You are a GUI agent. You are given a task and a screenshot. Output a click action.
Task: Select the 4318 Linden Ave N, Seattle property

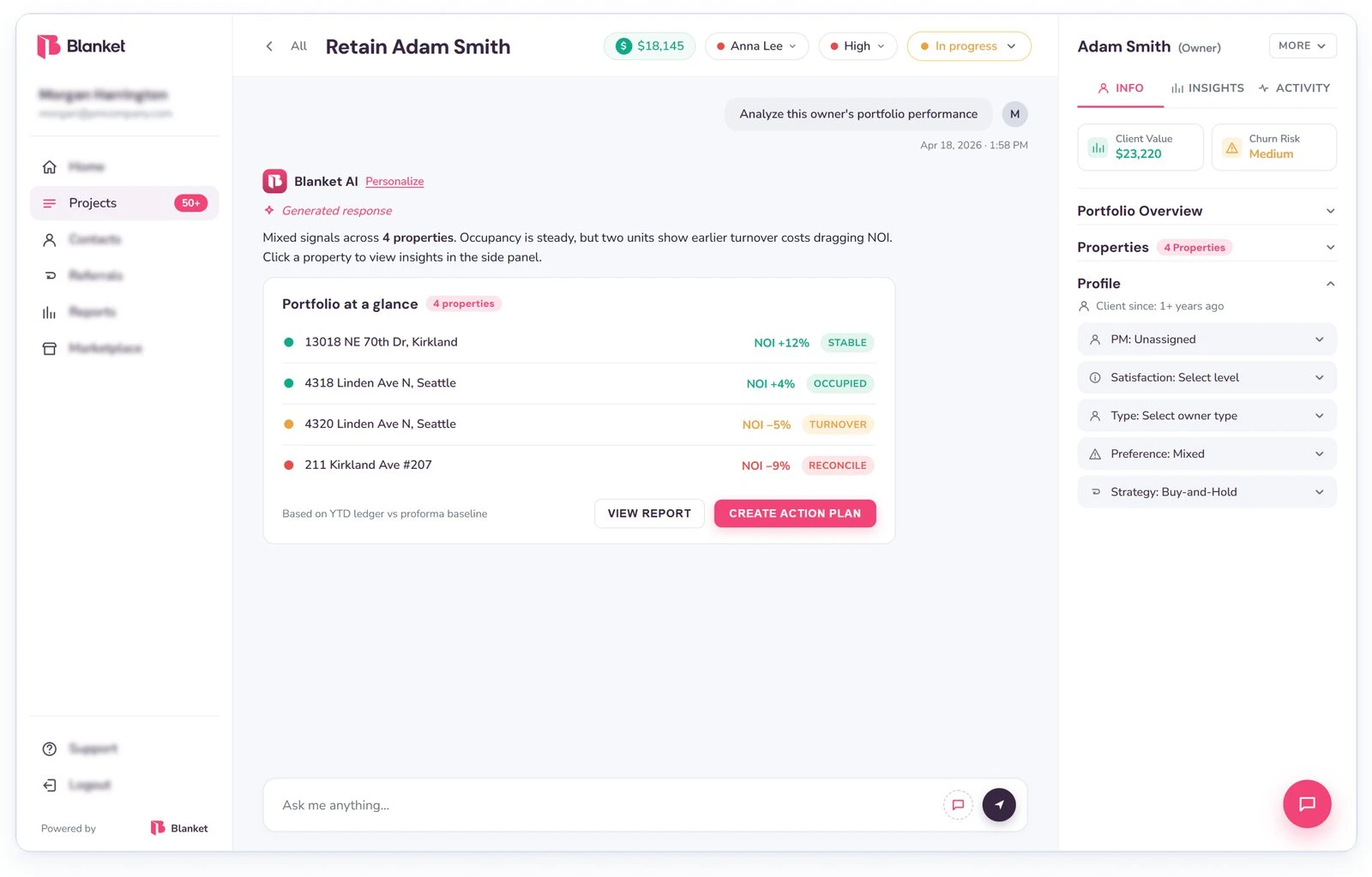coord(579,383)
